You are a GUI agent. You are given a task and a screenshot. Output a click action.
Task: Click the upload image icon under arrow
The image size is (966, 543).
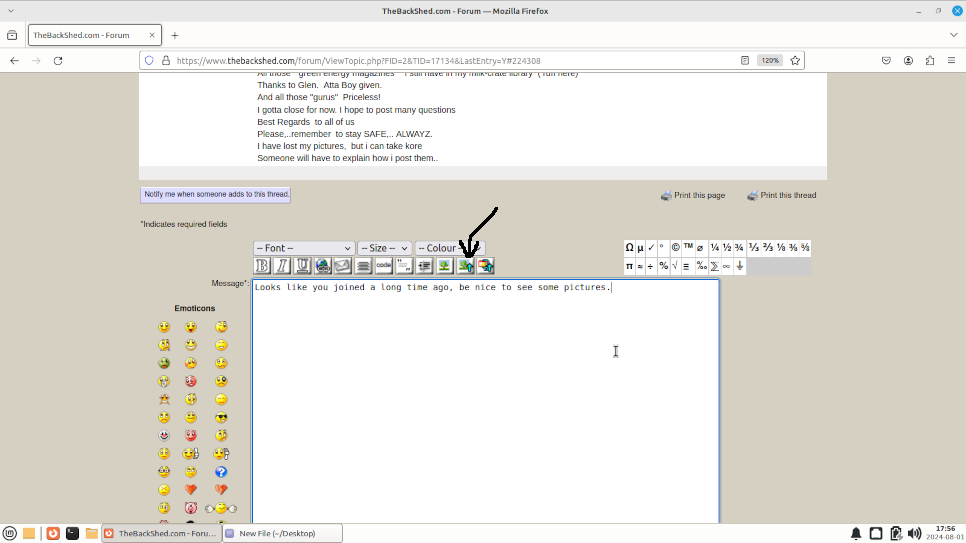point(465,266)
